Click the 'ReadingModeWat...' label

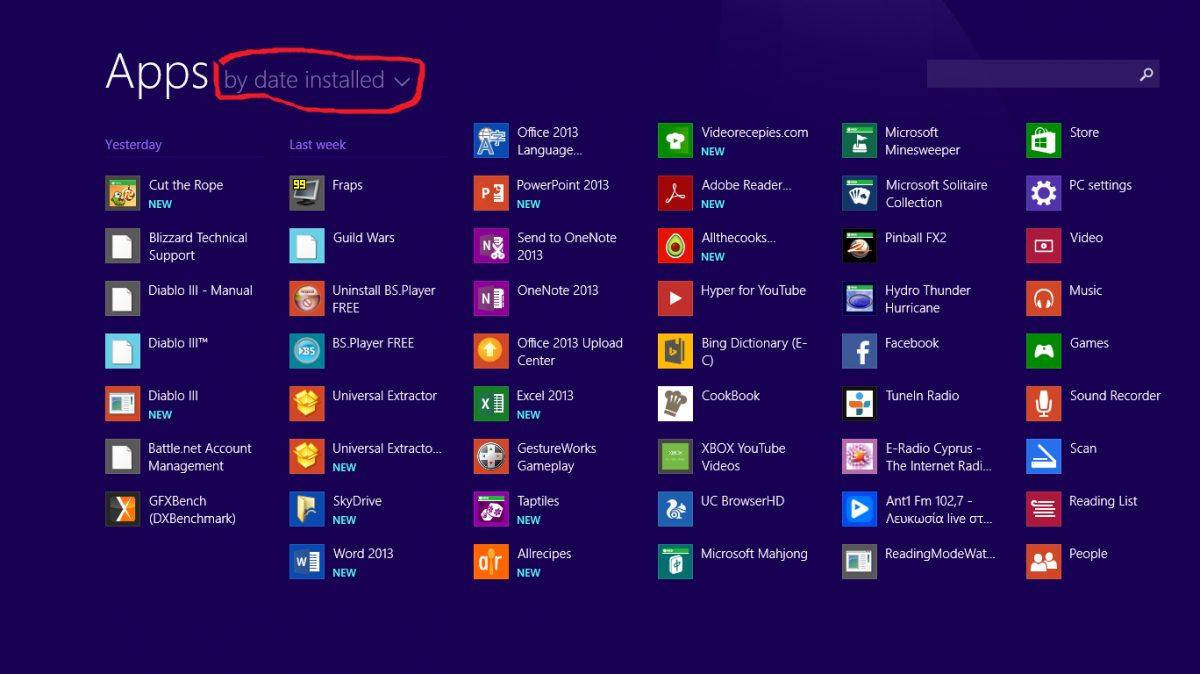pos(940,554)
